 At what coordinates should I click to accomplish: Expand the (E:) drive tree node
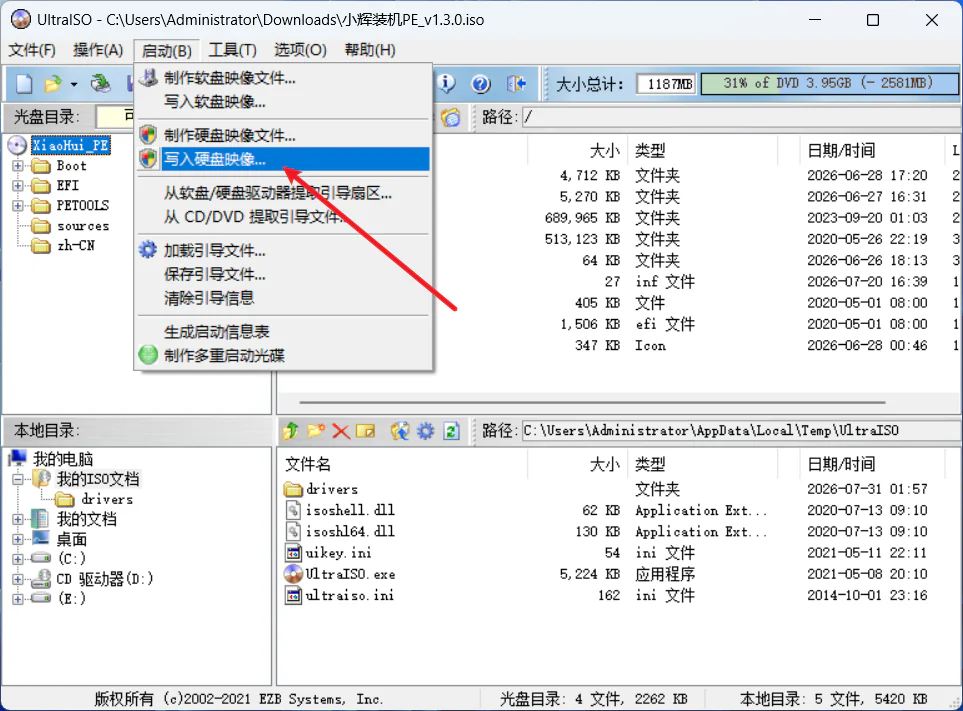[18, 599]
